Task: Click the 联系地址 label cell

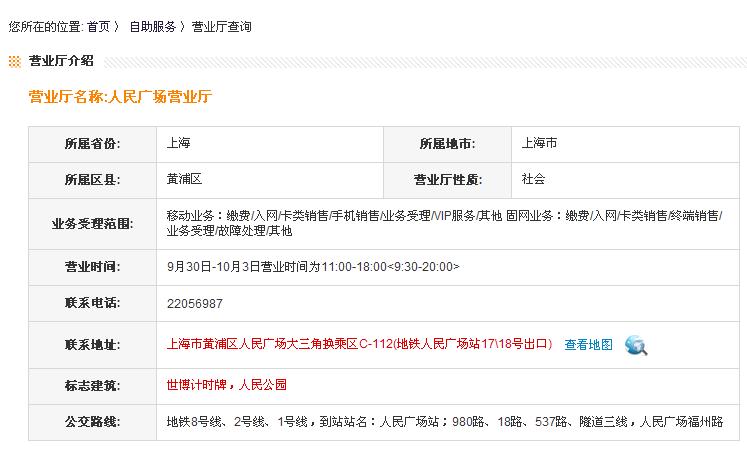Action: tap(92, 345)
